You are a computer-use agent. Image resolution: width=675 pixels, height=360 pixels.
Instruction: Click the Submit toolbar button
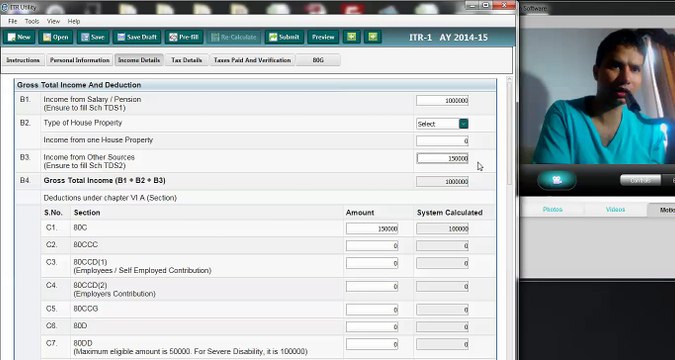coord(284,37)
